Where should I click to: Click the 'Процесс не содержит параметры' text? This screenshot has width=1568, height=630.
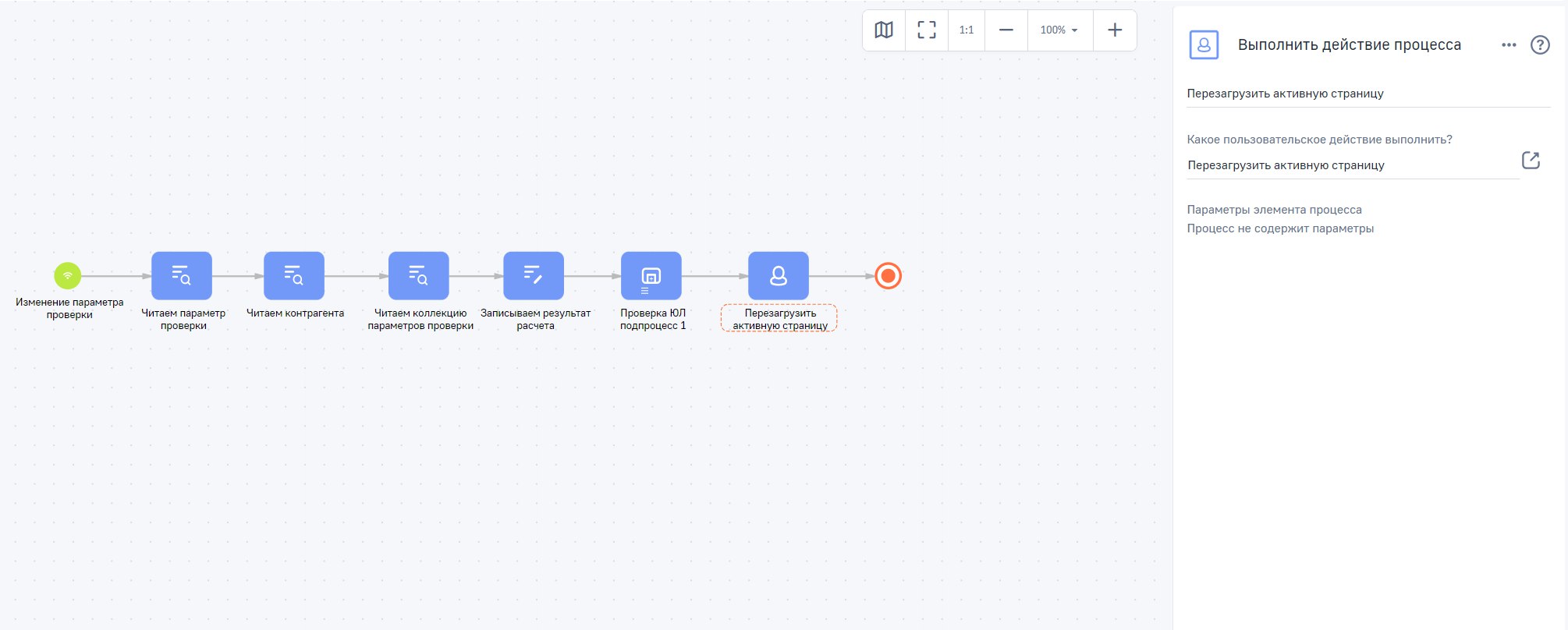pos(1280,228)
